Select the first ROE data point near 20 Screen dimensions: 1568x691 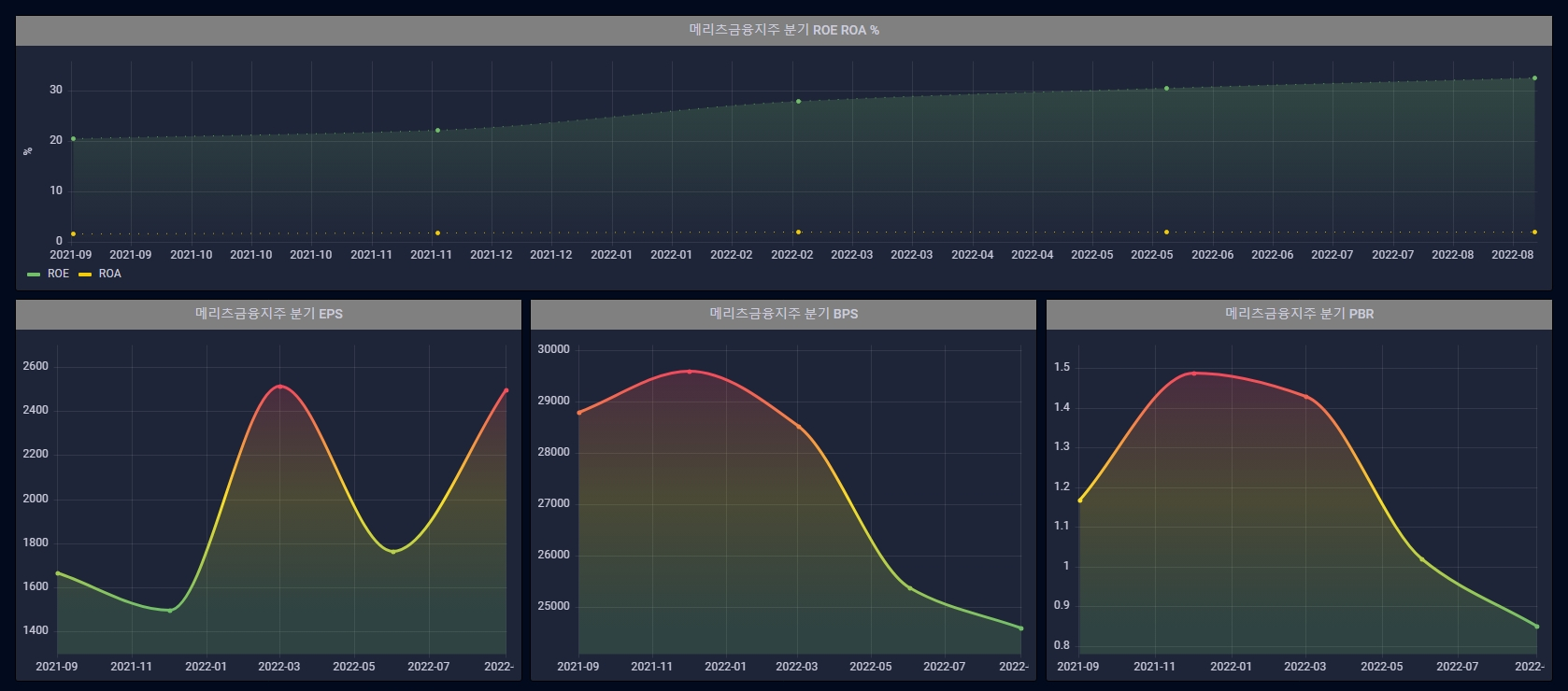73,139
